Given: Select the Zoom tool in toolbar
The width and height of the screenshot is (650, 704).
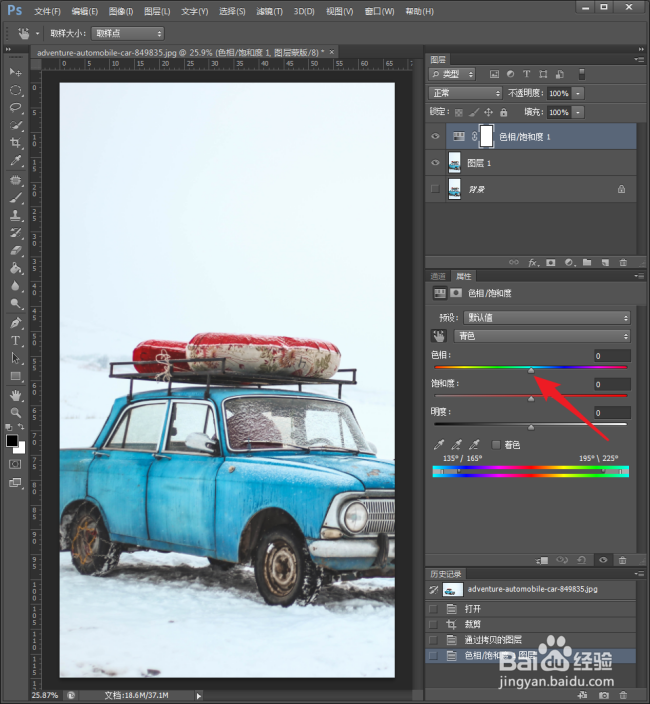Looking at the screenshot, I should tap(16, 413).
